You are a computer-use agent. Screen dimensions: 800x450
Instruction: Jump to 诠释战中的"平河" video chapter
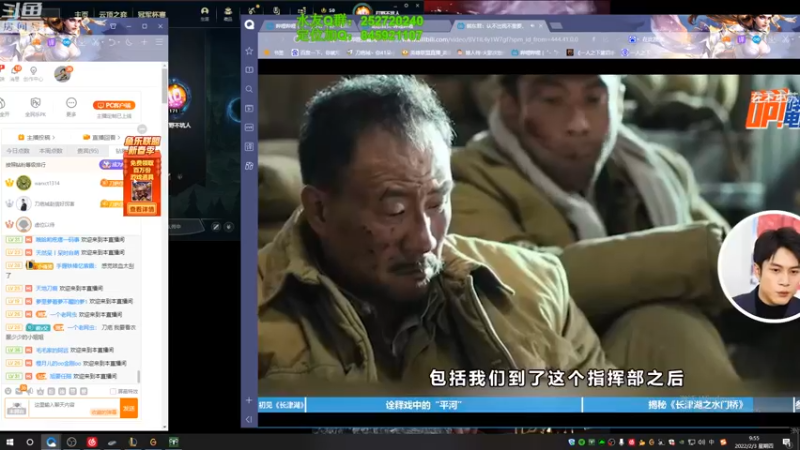[444, 405]
